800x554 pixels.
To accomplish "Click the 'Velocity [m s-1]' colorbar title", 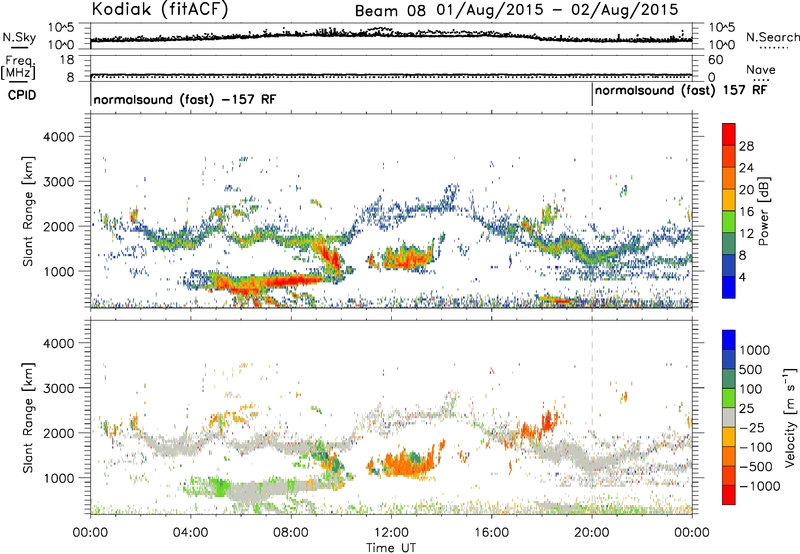I will pos(790,417).
